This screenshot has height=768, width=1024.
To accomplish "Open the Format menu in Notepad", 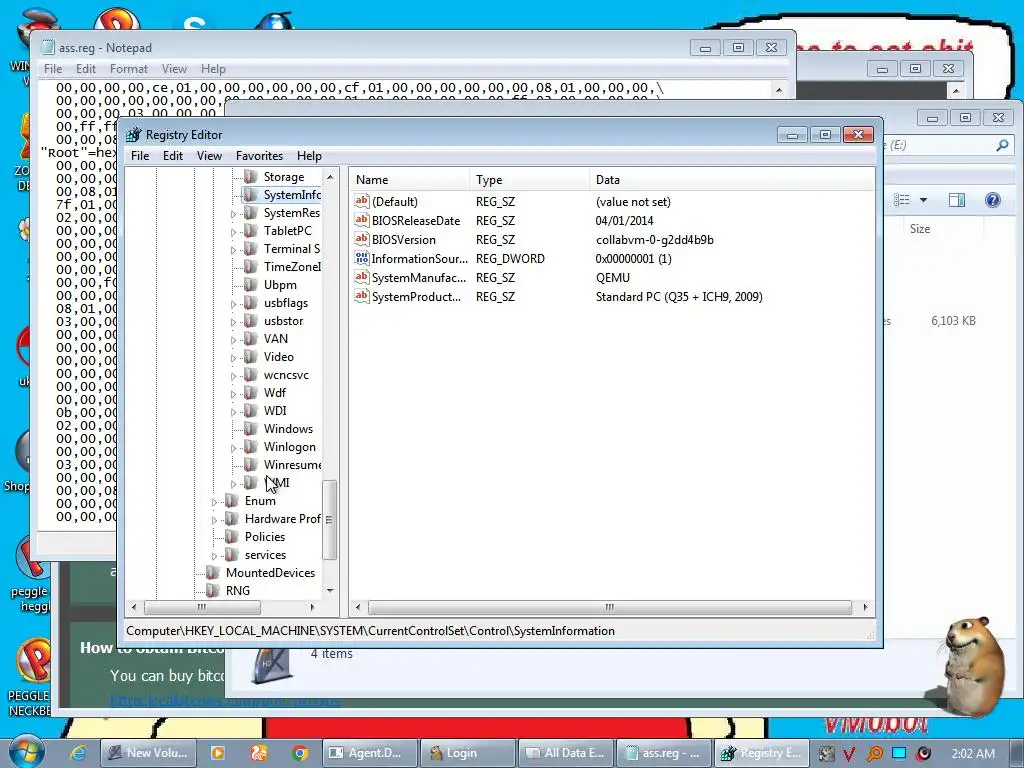I will coord(129,69).
